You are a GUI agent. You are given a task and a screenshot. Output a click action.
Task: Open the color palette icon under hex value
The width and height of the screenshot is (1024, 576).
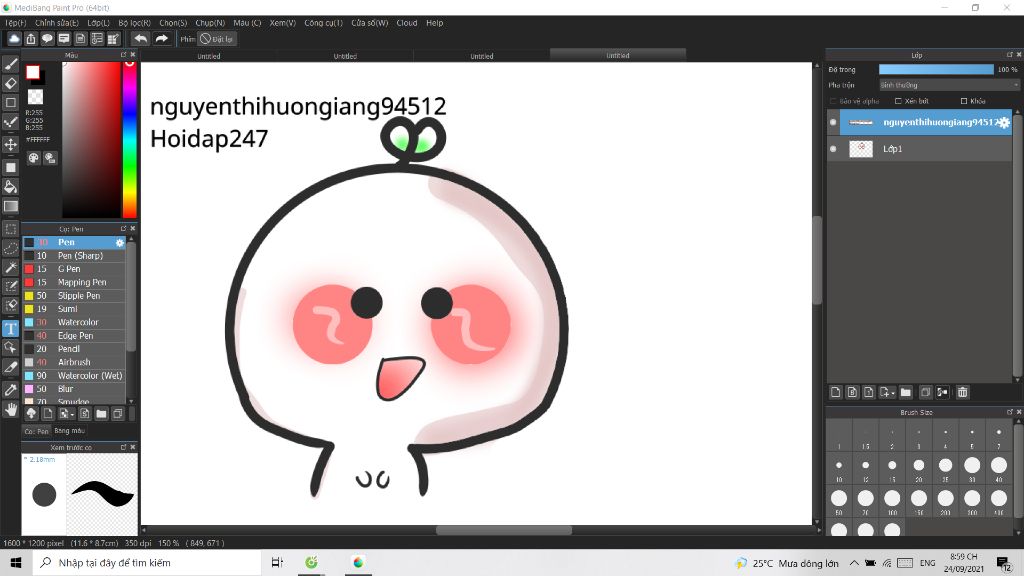pyautogui.click(x=33, y=158)
